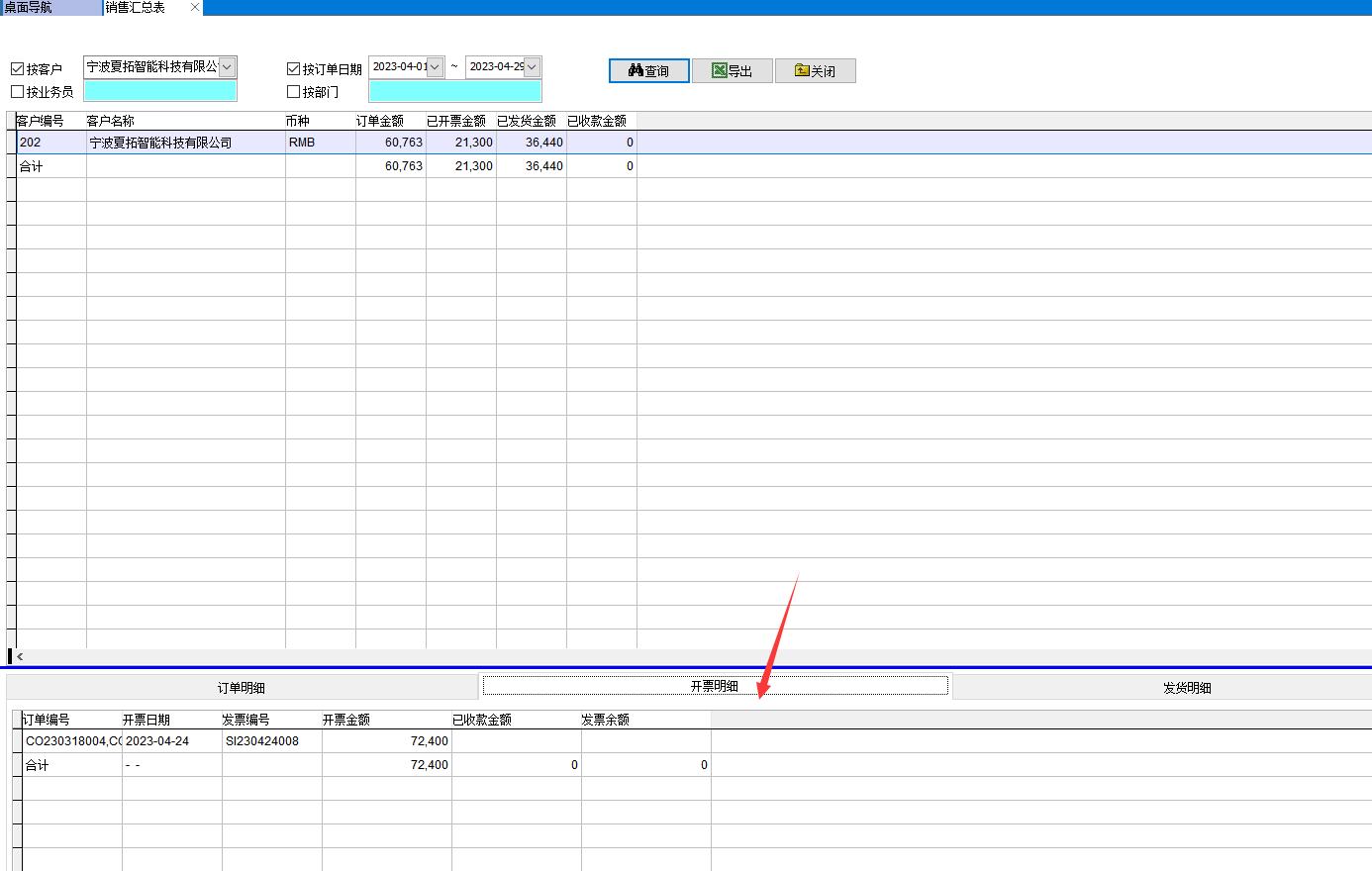Click the binoculars Query (查询) button
Viewport: 1372px width, 871px height.
(648, 70)
